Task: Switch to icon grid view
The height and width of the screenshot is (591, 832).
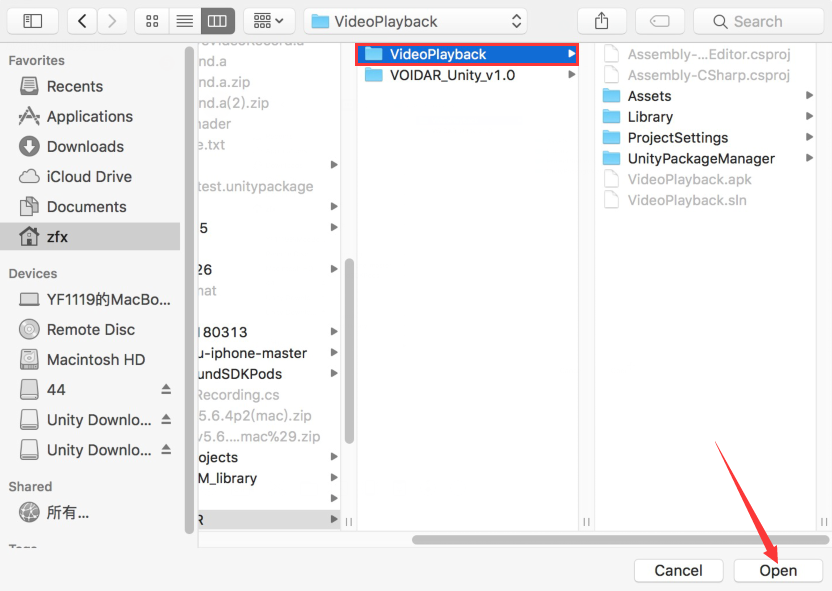Action: pos(152,21)
